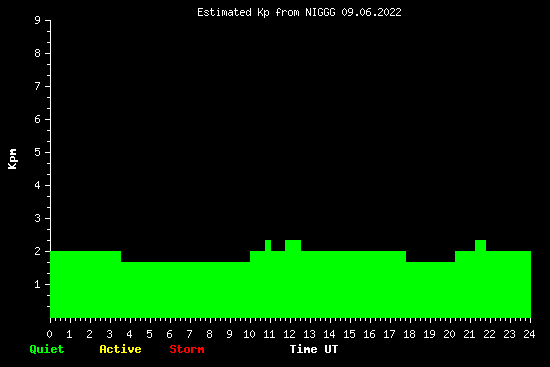Click the 12 hour label on time axis
The image size is (550, 367).
pyautogui.click(x=289, y=334)
